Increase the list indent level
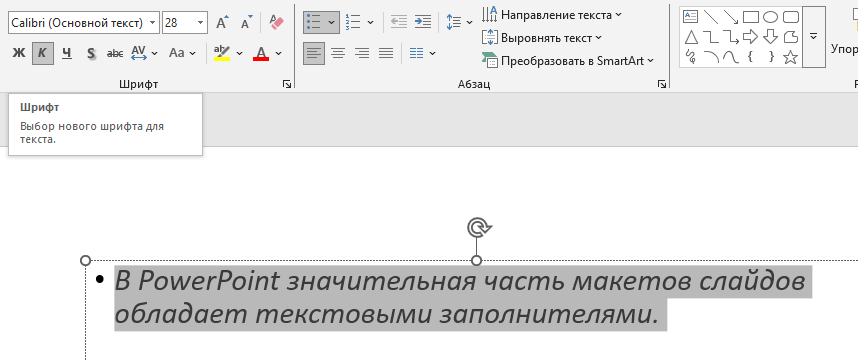Screen dimensions: 858x361 coord(422,22)
